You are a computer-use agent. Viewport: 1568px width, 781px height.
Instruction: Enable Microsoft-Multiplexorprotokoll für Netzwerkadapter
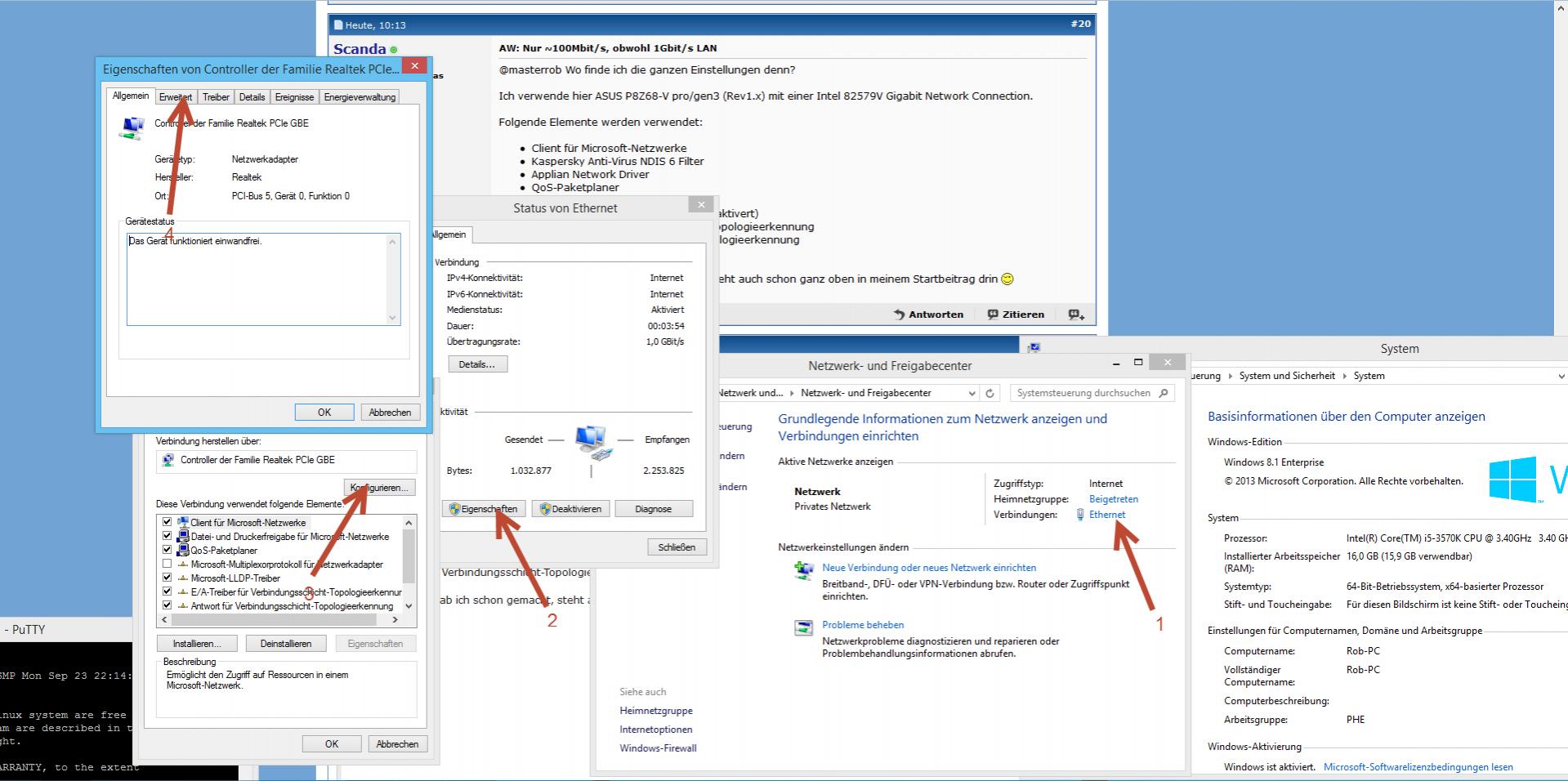168,564
